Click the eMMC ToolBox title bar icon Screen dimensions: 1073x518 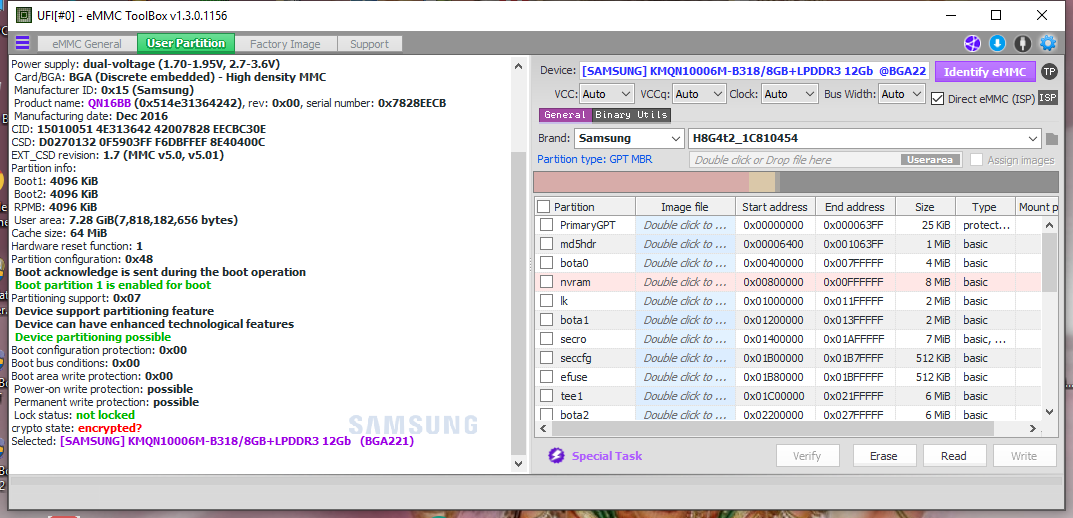24,15
